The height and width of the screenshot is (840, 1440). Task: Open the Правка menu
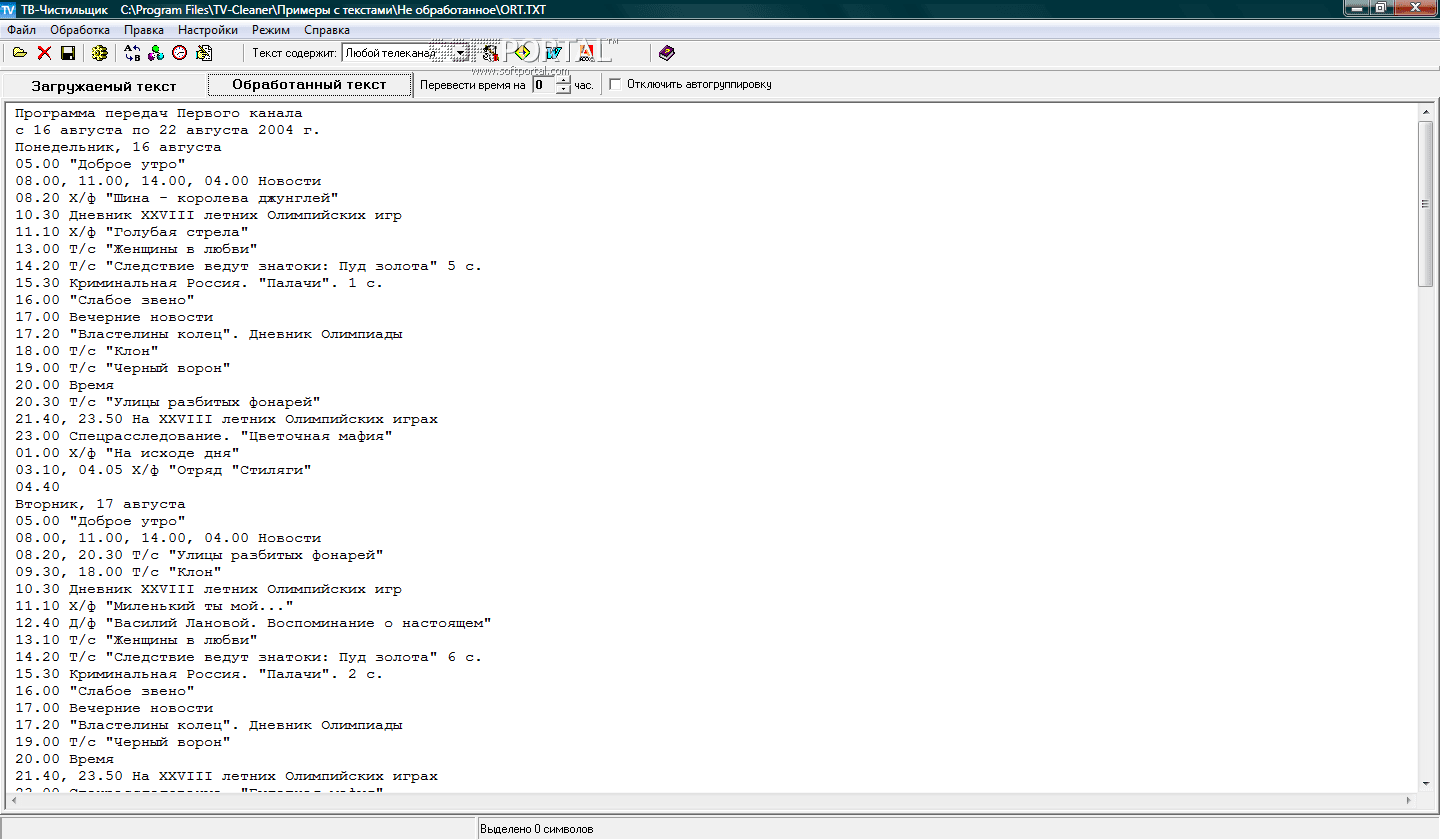click(x=144, y=30)
